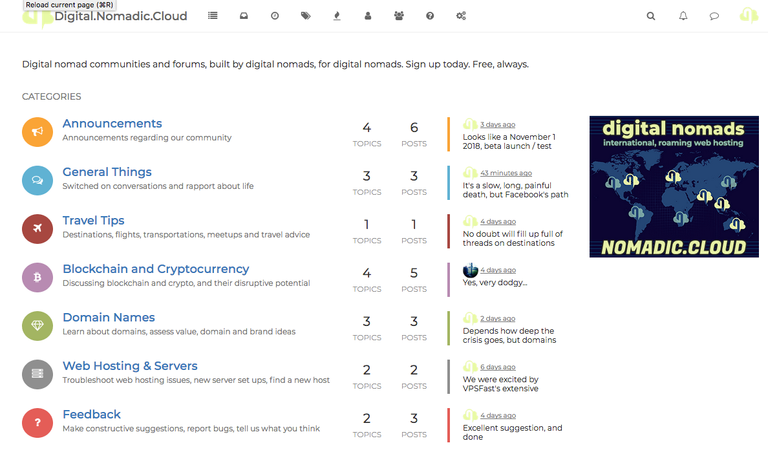Click the '3 days ago' timestamp link
The width and height of the screenshot is (768, 449).
point(498,125)
